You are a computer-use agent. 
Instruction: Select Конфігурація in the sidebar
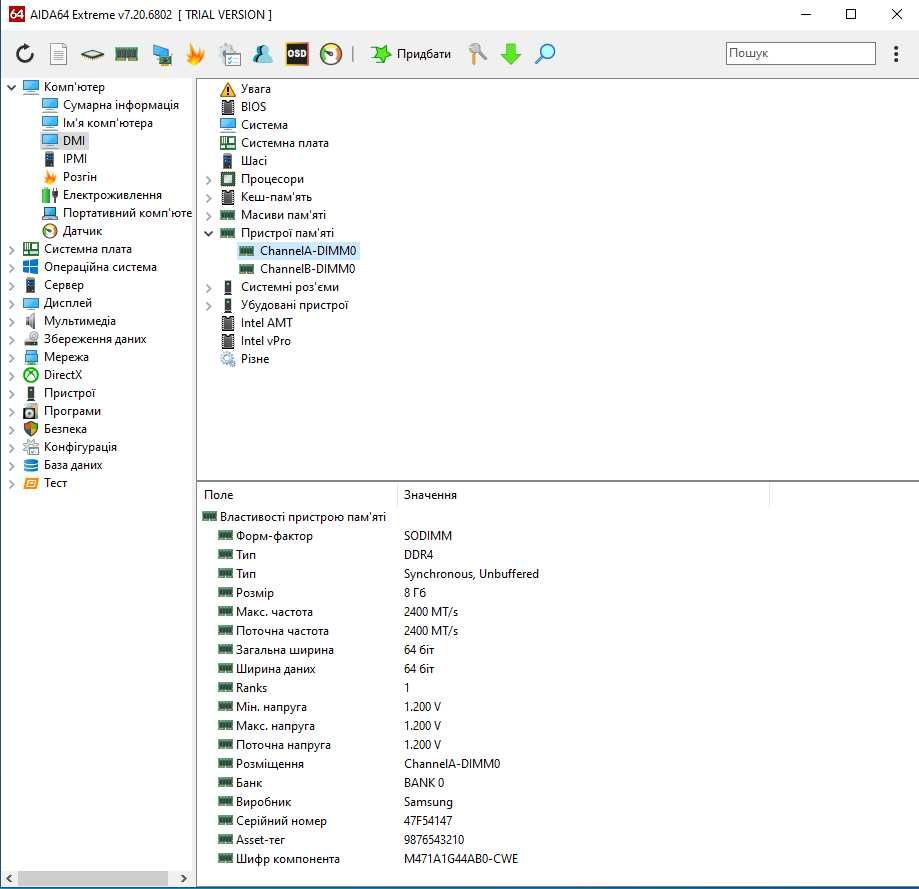coord(80,447)
